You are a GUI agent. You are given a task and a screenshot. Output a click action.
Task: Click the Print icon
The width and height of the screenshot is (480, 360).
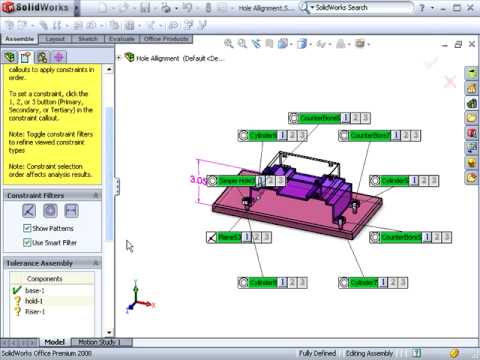165,8
